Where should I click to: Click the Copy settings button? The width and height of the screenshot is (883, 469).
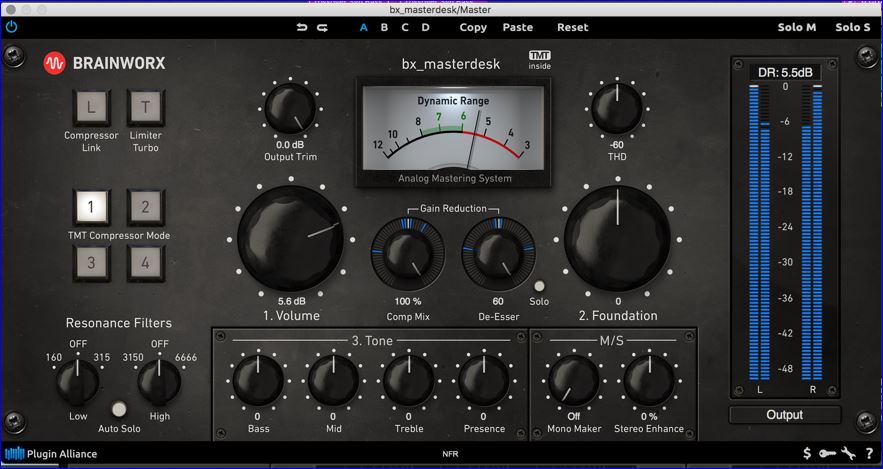(x=473, y=27)
